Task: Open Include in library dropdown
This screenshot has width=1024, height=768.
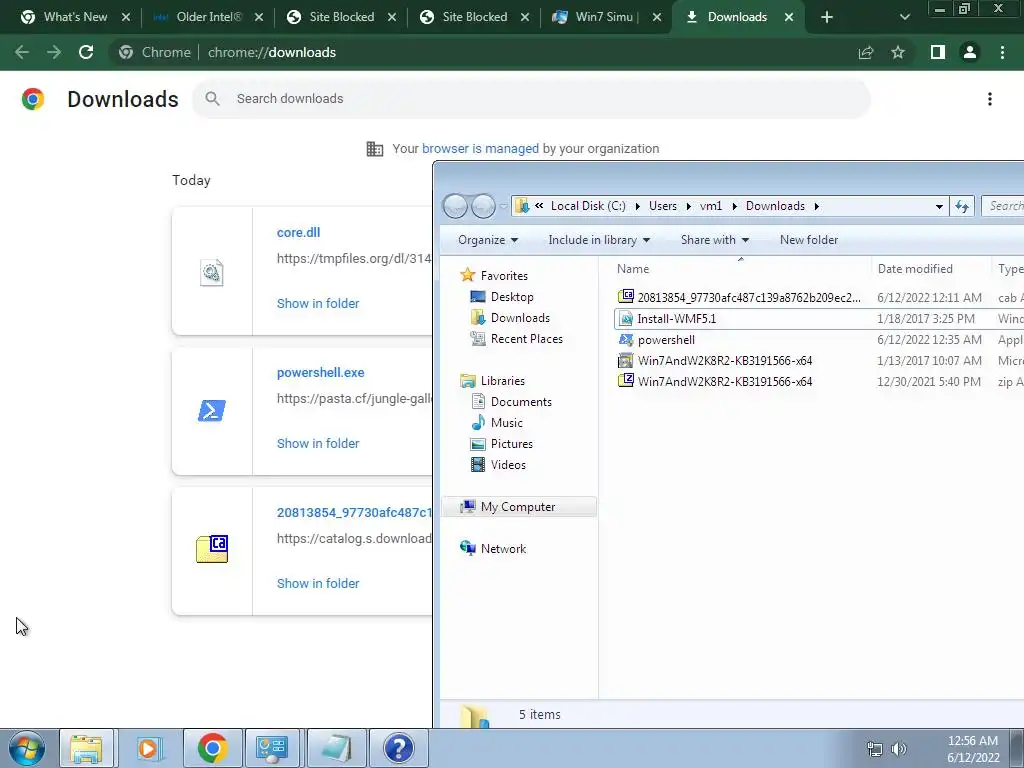Action: [599, 240]
